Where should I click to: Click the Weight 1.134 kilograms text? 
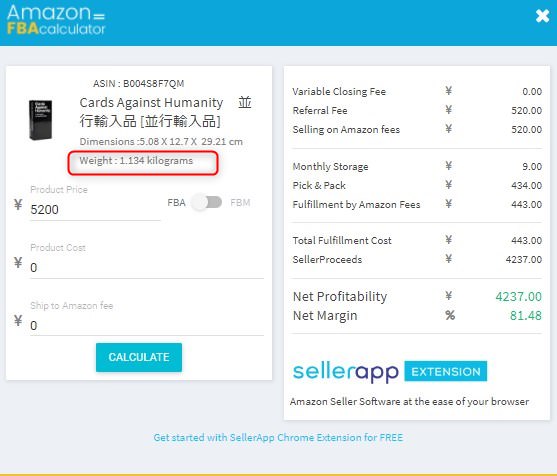[136, 161]
